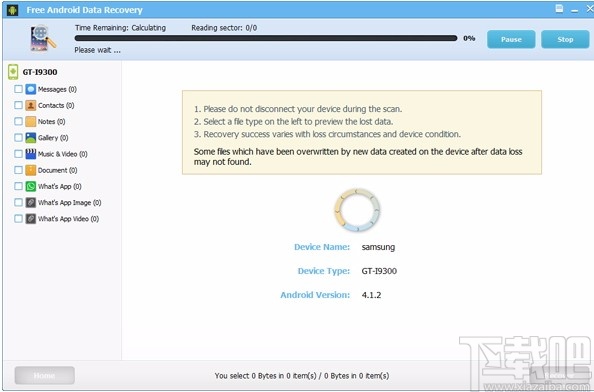Go back with the Home button
Viewport: 594px width, 392px height.
45,375
